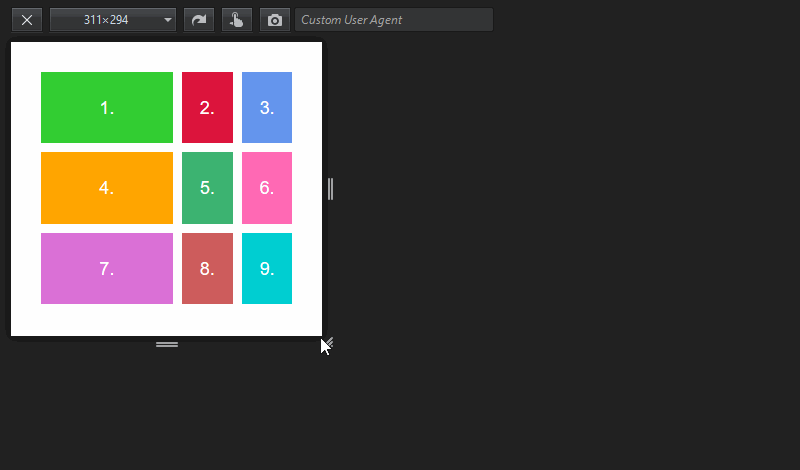This screenshot has width=800, height=470.
Task: Focus the Custom User Agent field
Action: pos(394,20)
